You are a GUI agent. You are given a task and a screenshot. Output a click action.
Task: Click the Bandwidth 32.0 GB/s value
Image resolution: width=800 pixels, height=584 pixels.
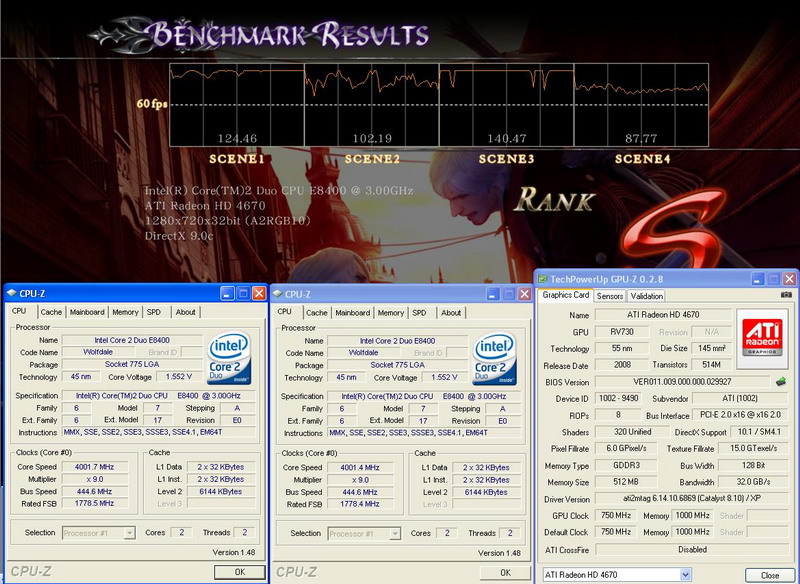click(754, 481)
